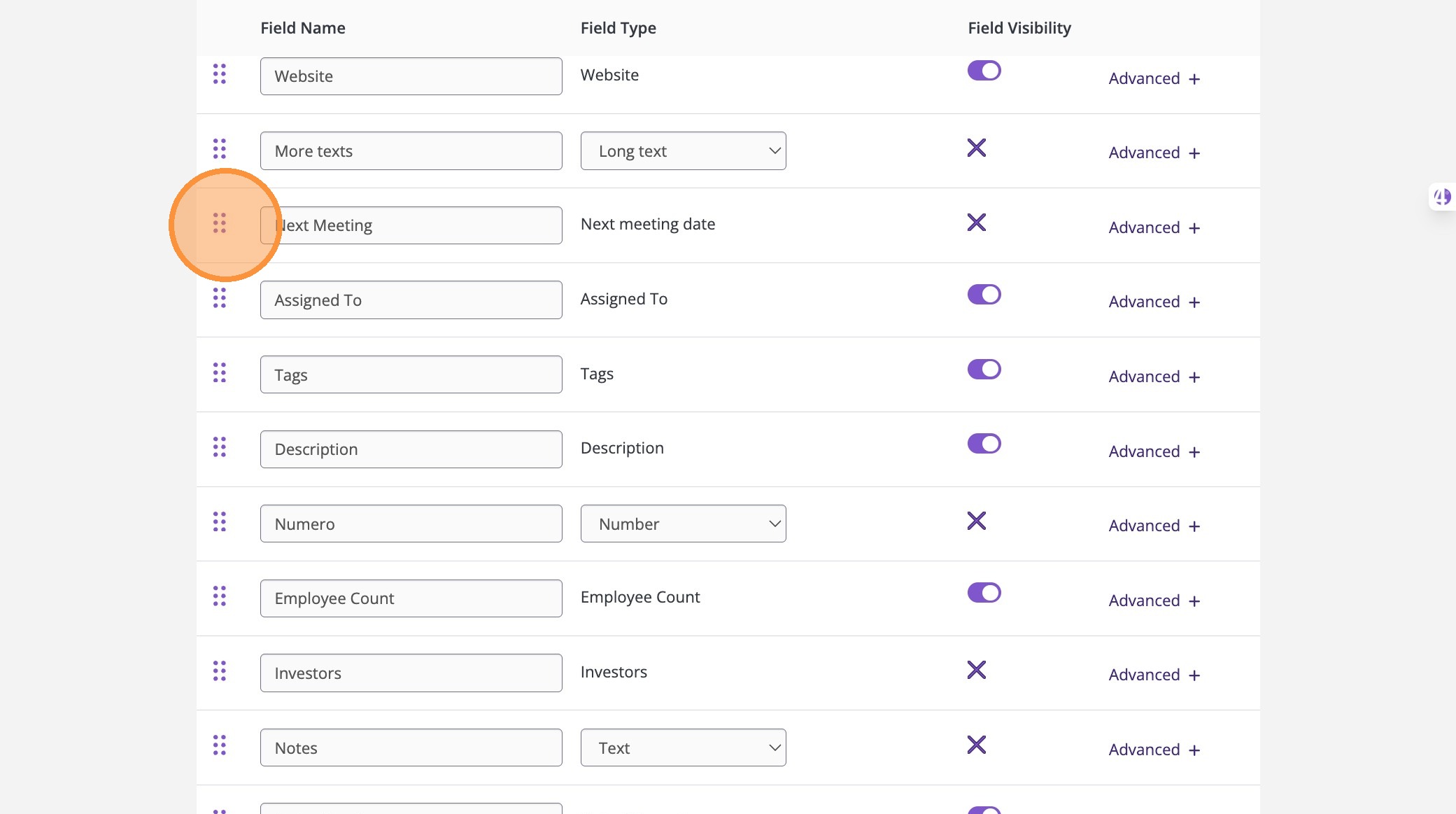Viewport: 1456px width, 814px height.
Task: Click the X icon in Investors row
Action: 976,670
